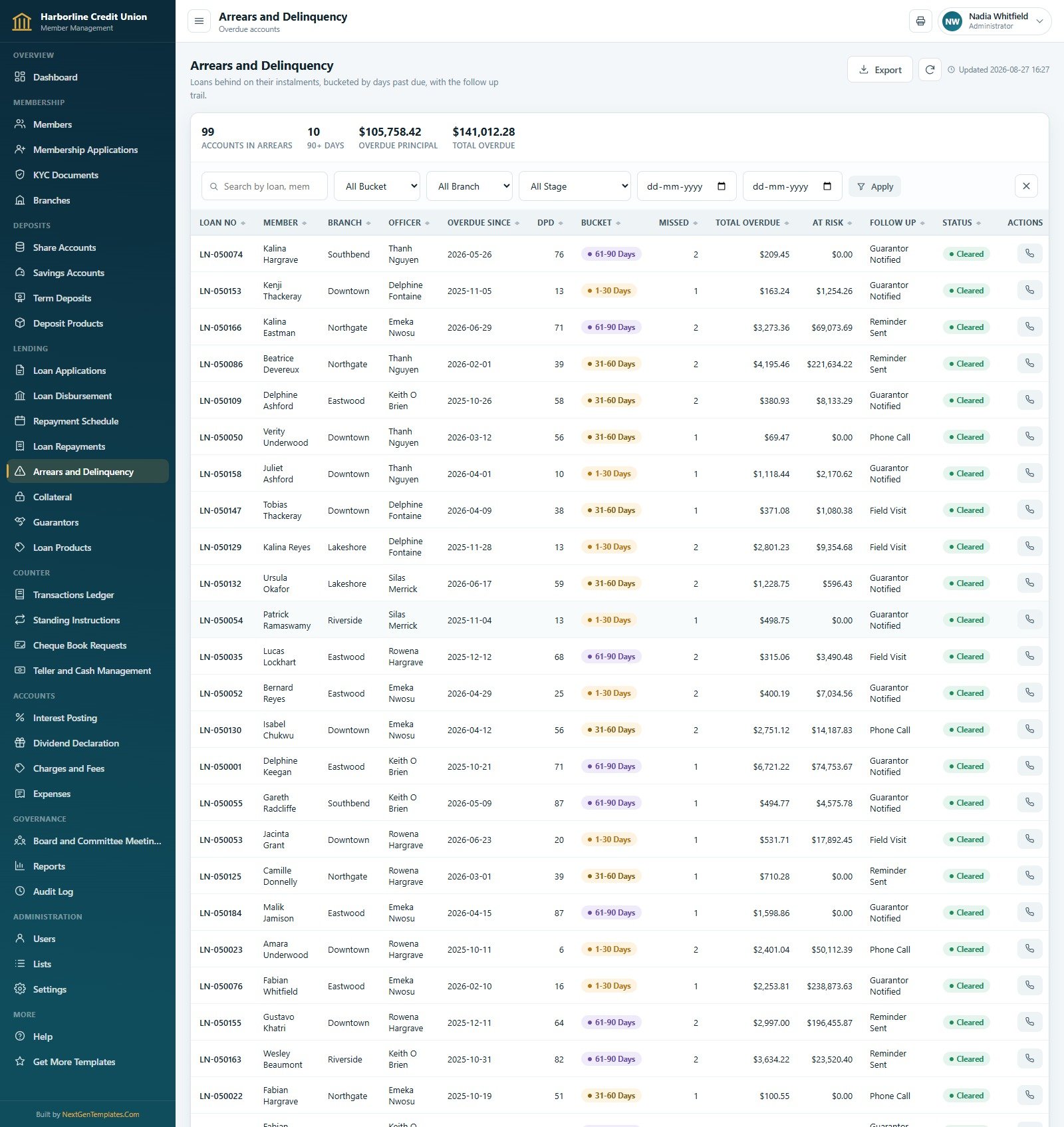Click the Collateral lock icon in sidebar
Screen dimensions: 1064x1127
point(20,497)
